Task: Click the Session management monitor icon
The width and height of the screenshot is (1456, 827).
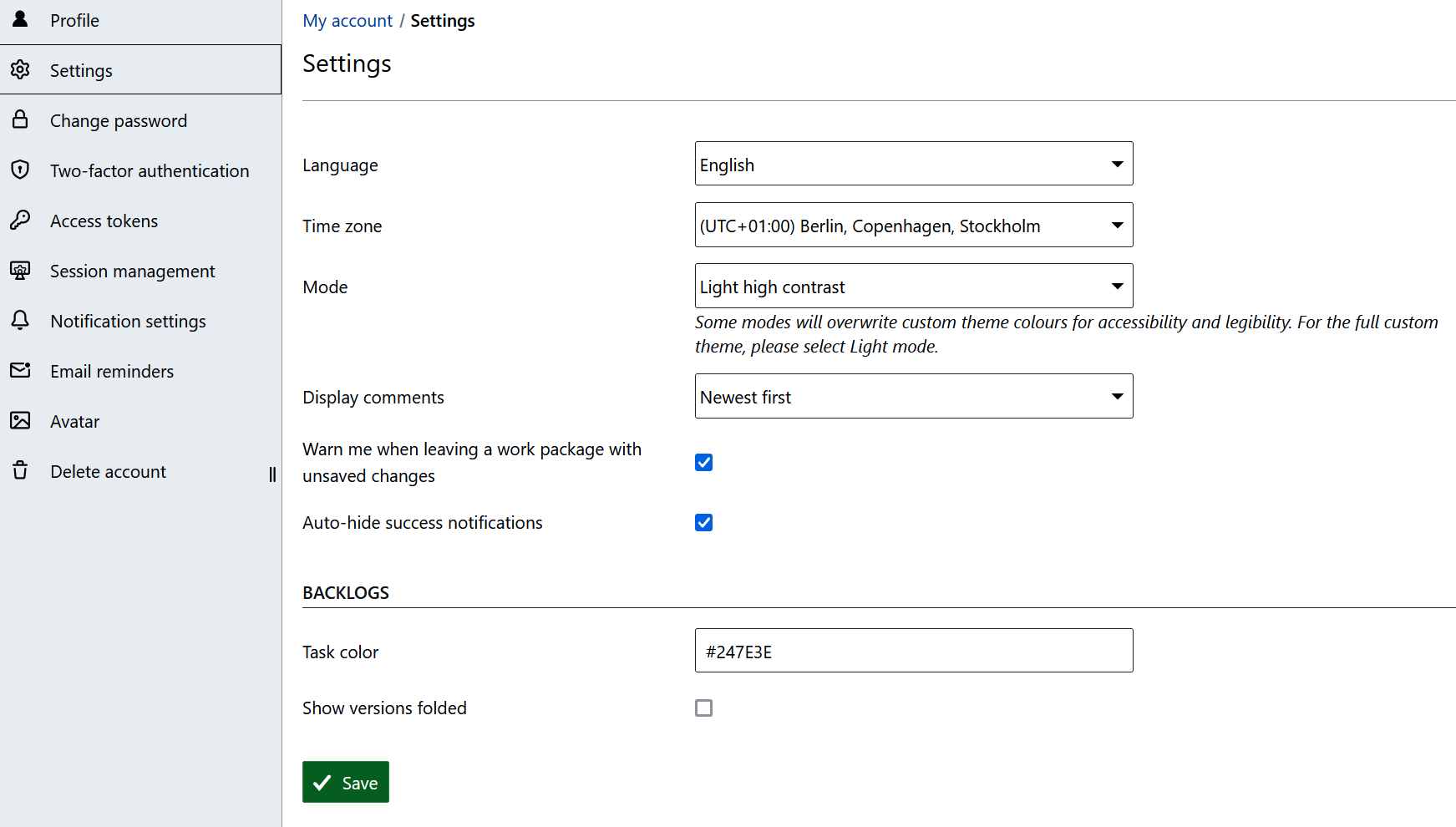Action: 20,271
